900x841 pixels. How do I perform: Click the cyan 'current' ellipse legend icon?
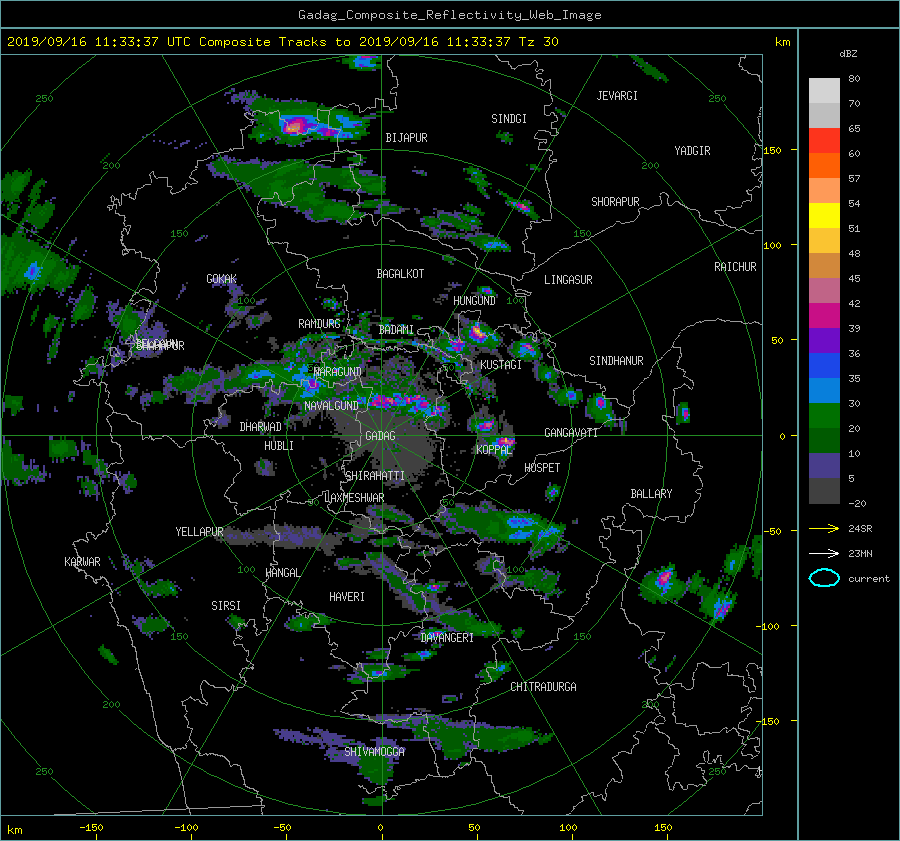pyautogui.click(x=824, y=578)
